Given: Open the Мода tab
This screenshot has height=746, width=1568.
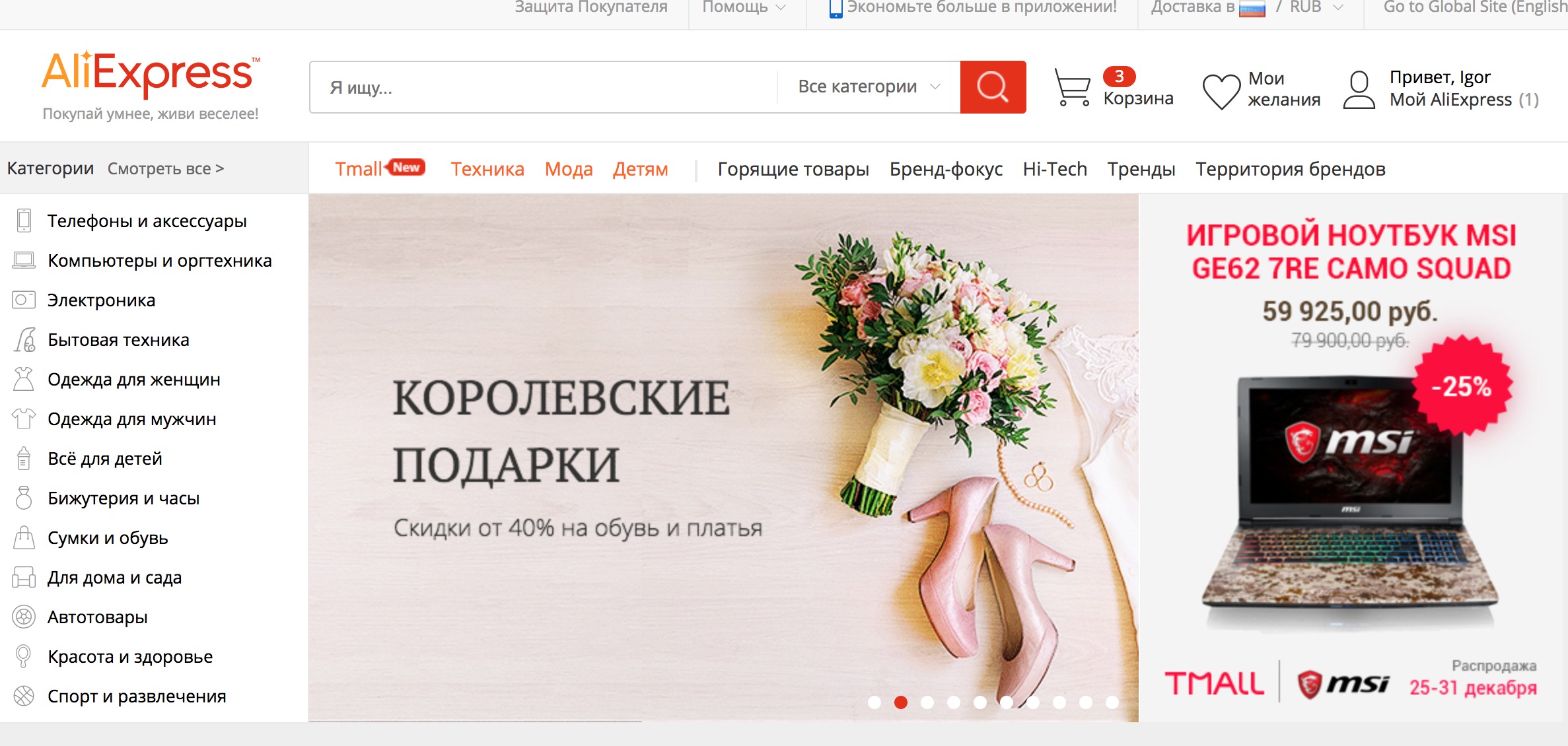Looking at the screenshot, I should pyautogui.click(x=569, y=169).
